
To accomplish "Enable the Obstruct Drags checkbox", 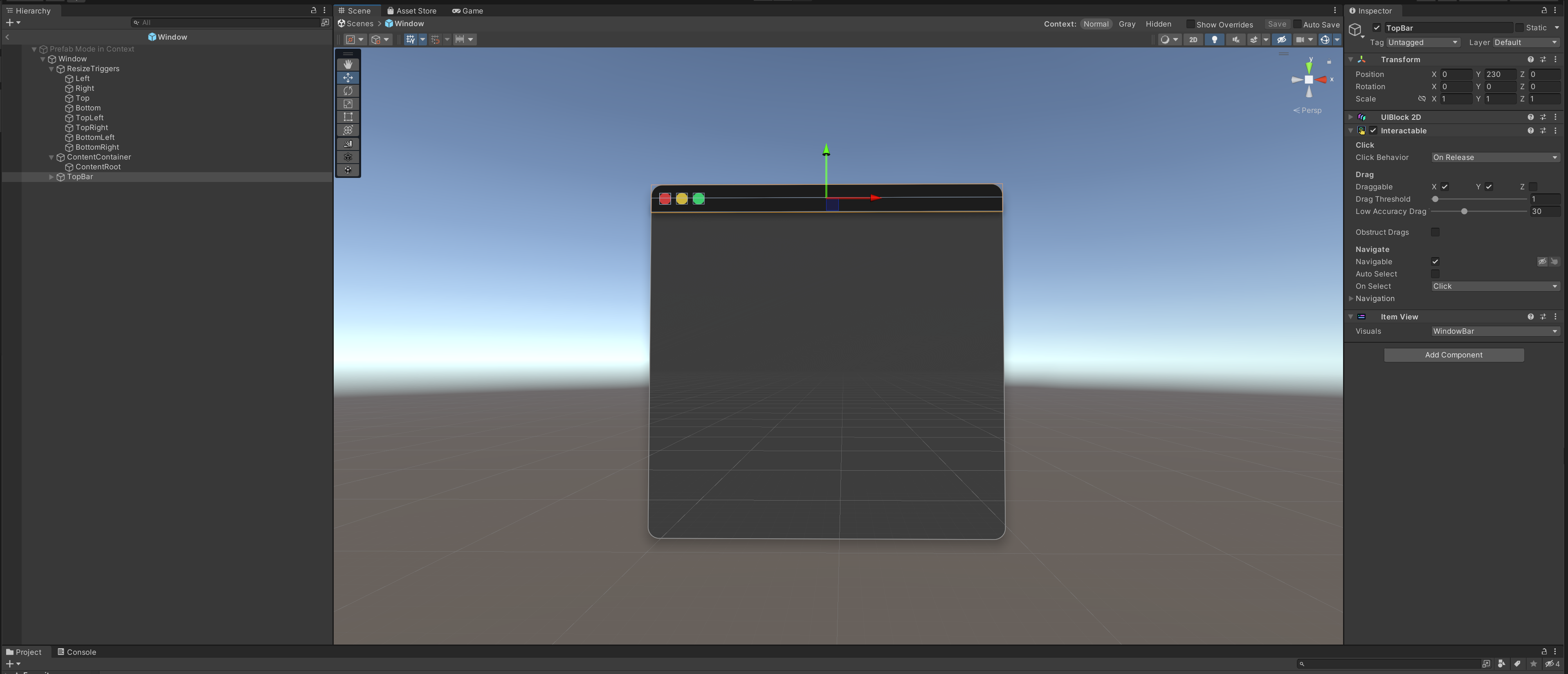I will point(1436,232).
